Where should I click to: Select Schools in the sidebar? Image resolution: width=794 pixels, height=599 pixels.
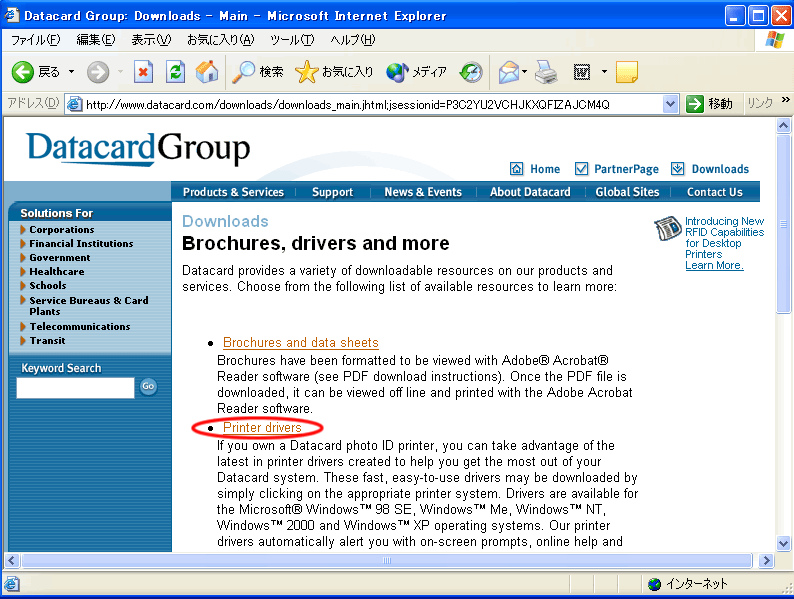[47, 286]
